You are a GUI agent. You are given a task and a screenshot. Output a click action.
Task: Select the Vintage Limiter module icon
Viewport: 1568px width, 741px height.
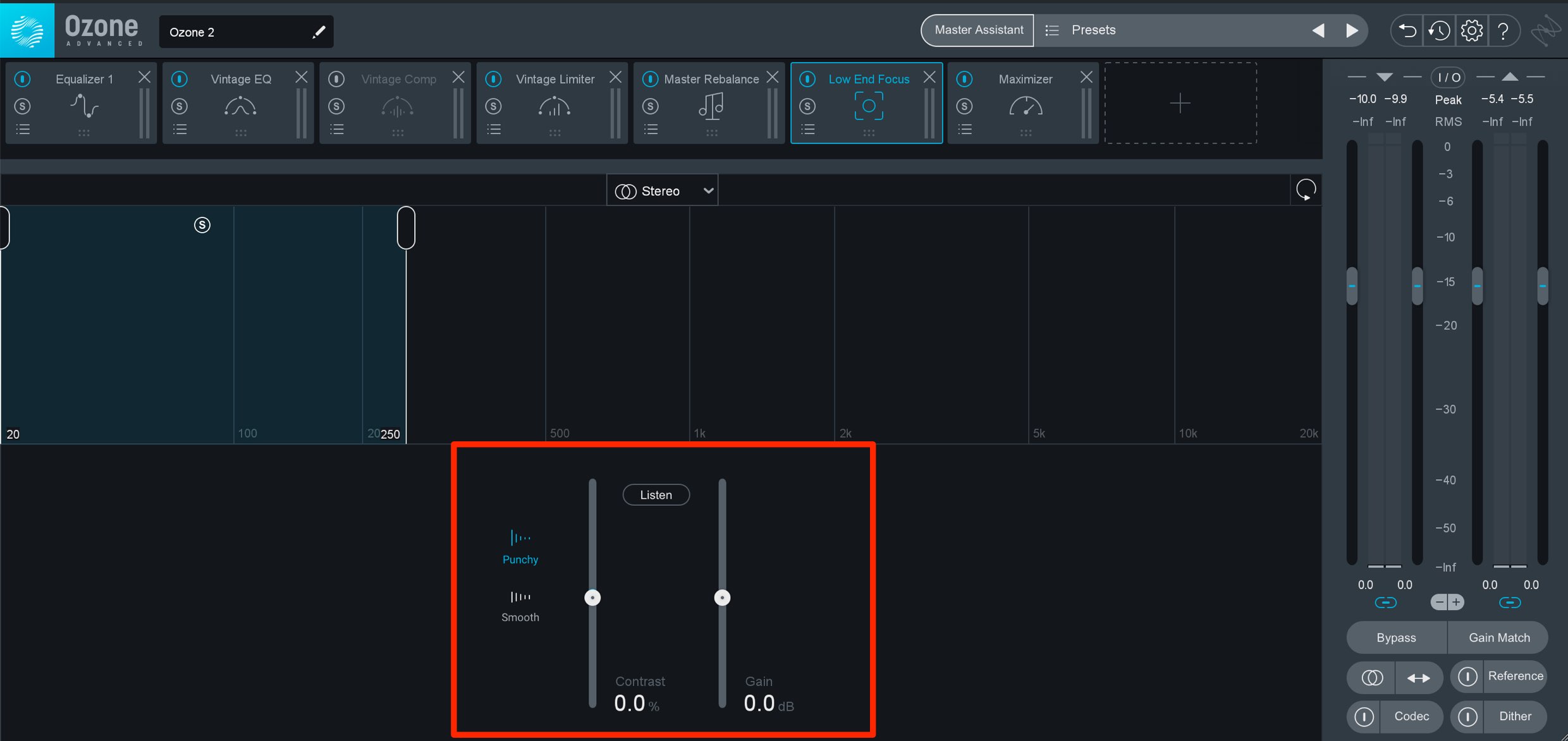554,106
